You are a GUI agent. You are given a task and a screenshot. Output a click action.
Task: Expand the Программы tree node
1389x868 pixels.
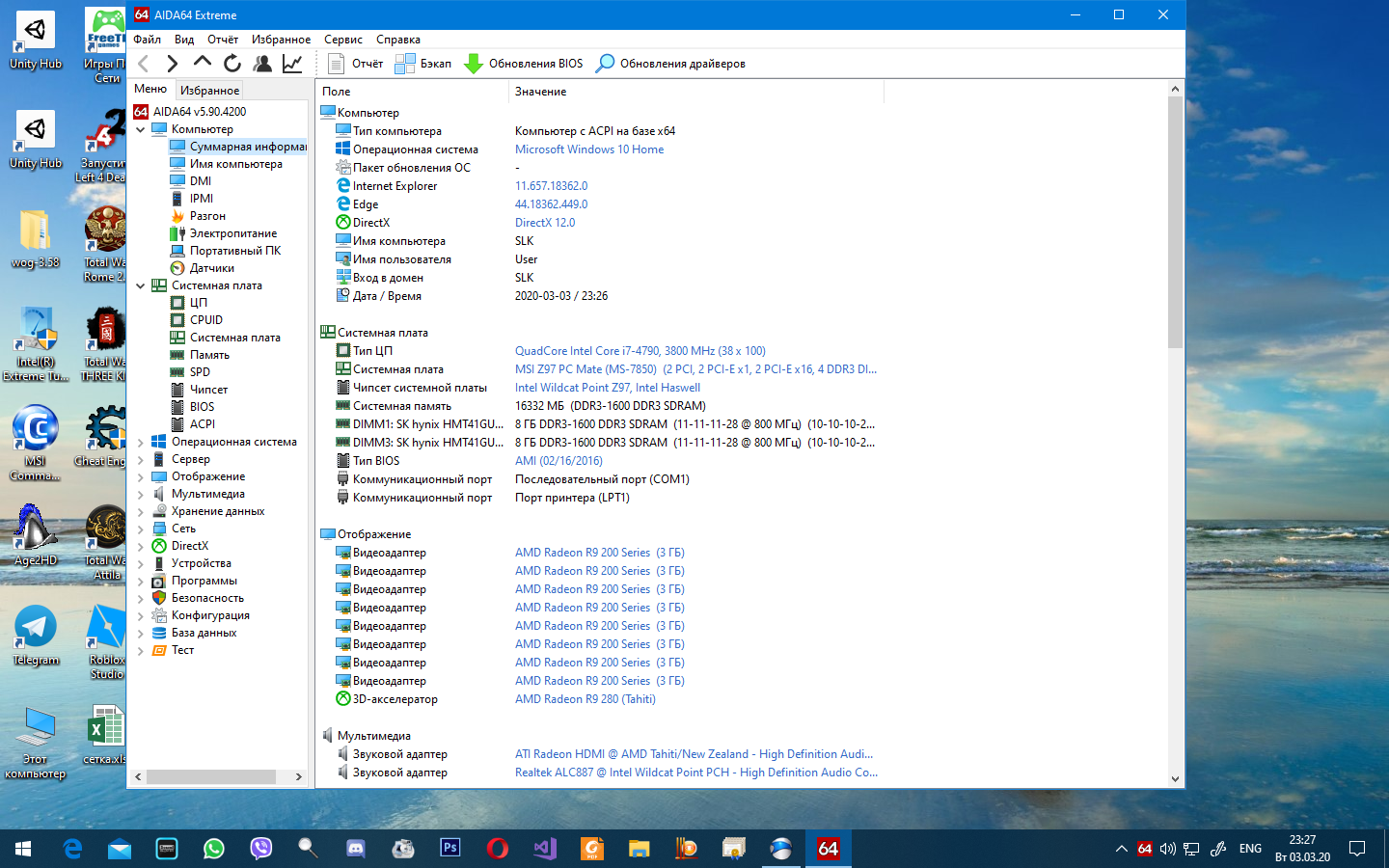click(x=141, y=581)
